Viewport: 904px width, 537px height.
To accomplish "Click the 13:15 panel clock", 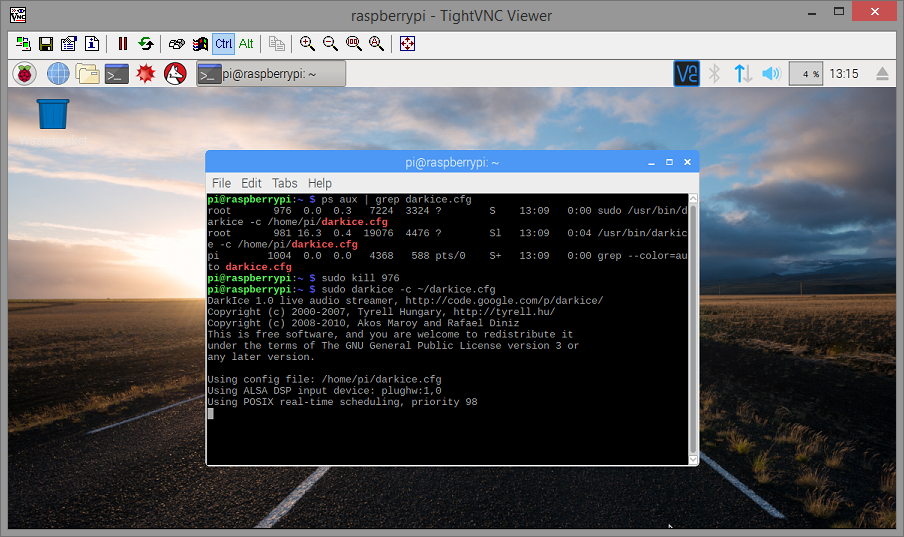I will click(844, 74).
